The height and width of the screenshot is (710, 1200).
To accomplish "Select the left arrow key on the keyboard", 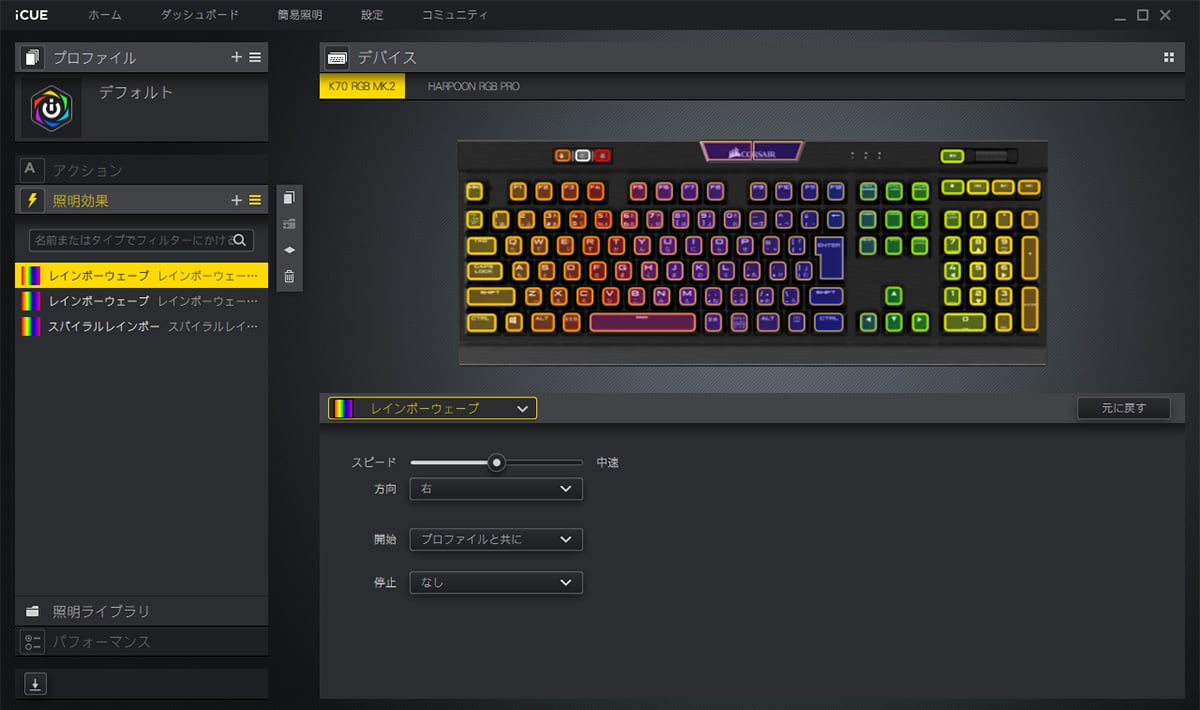I will click(x=868, y=322).
